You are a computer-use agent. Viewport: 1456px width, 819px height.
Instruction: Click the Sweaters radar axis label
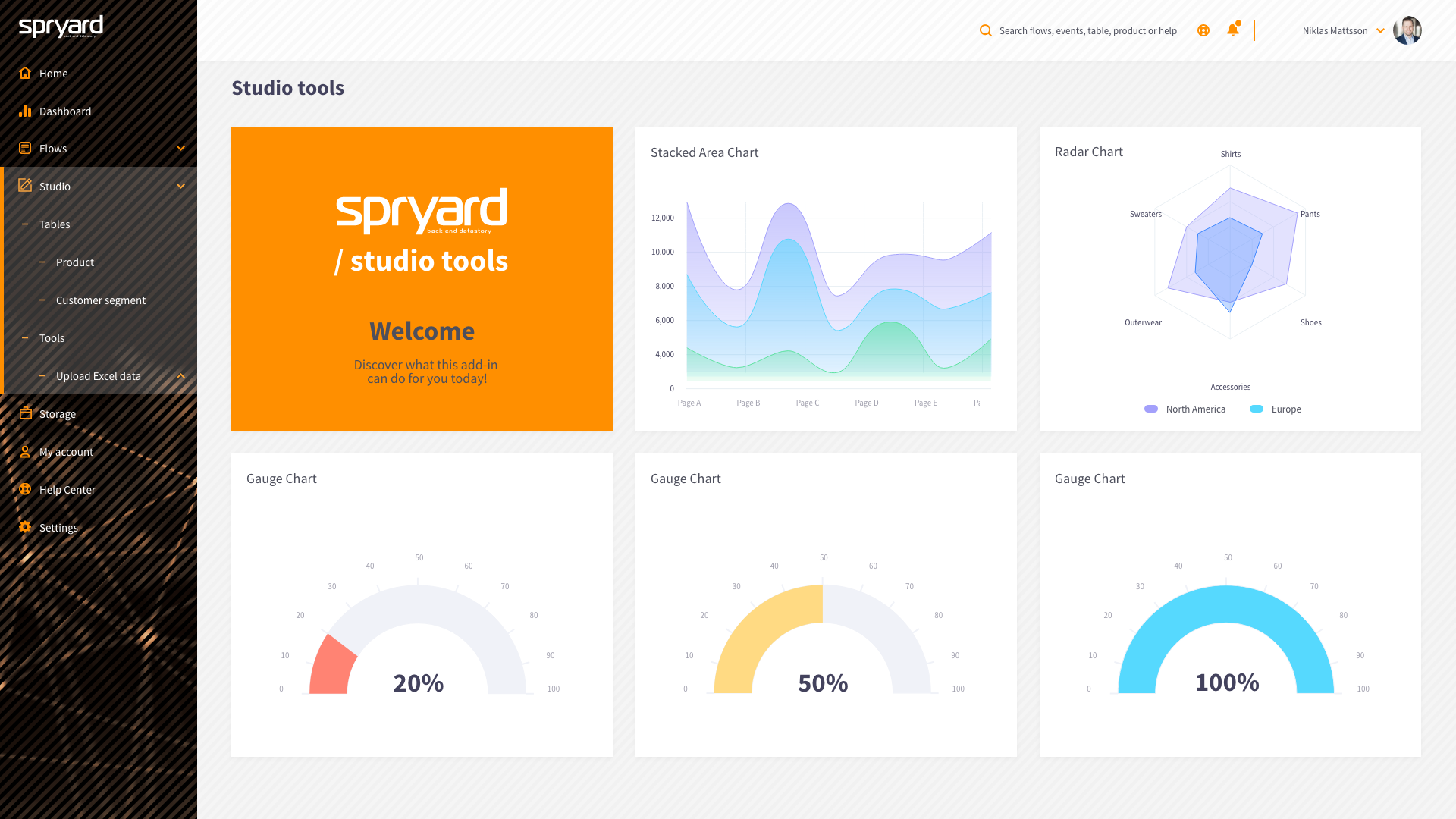click(1146, 214)
